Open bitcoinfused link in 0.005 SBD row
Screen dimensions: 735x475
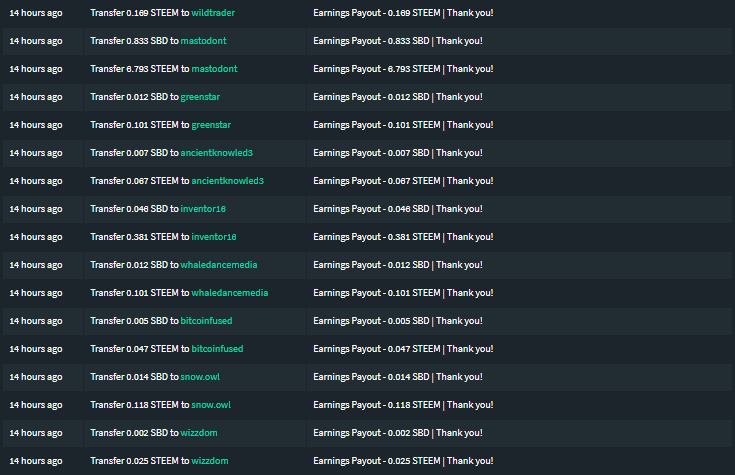pos(206,321)
